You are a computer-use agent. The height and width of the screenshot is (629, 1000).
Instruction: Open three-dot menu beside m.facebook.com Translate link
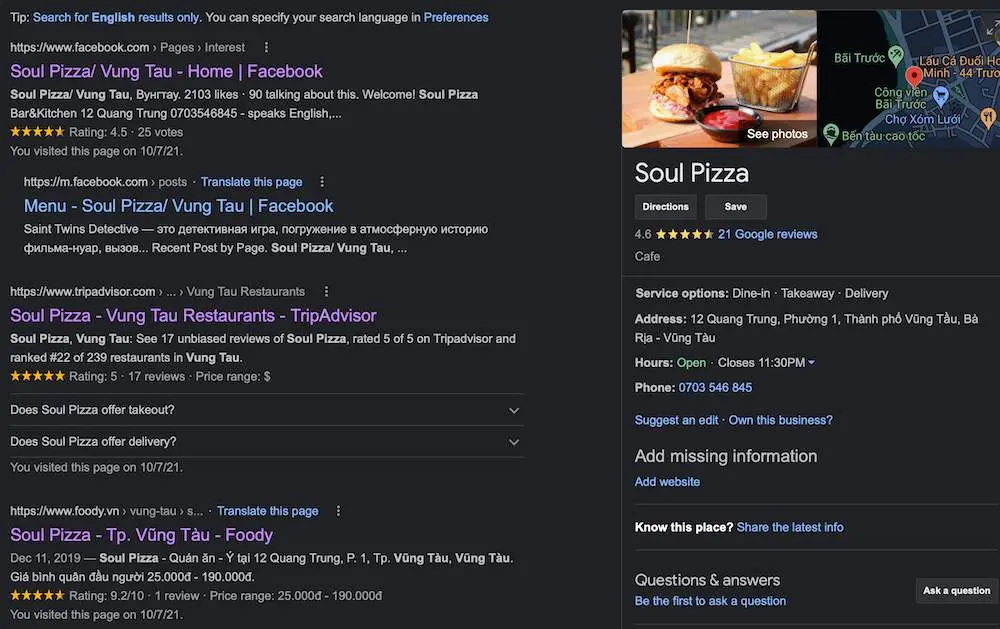(x=322, y=182)
